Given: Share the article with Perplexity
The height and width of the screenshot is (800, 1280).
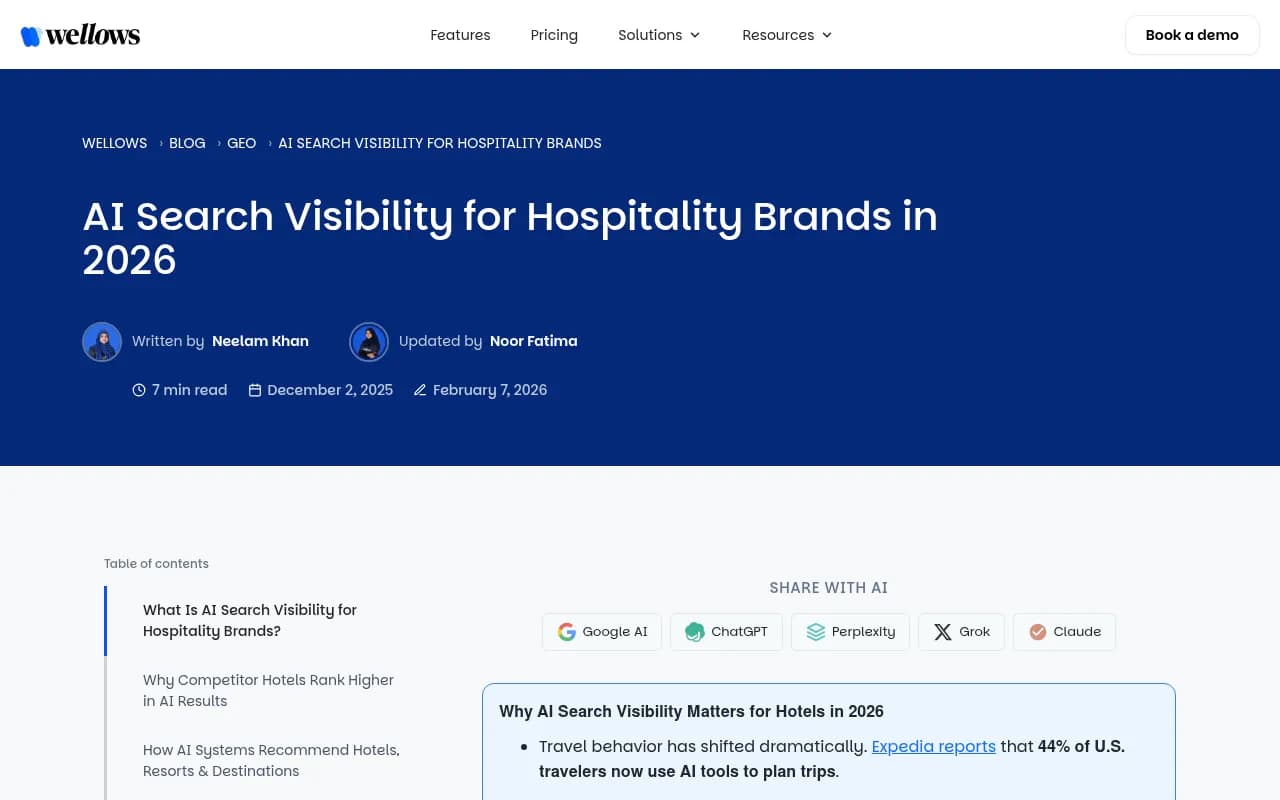Looking at the screenshot, I should pyautogui.click(x=850, y=632).
